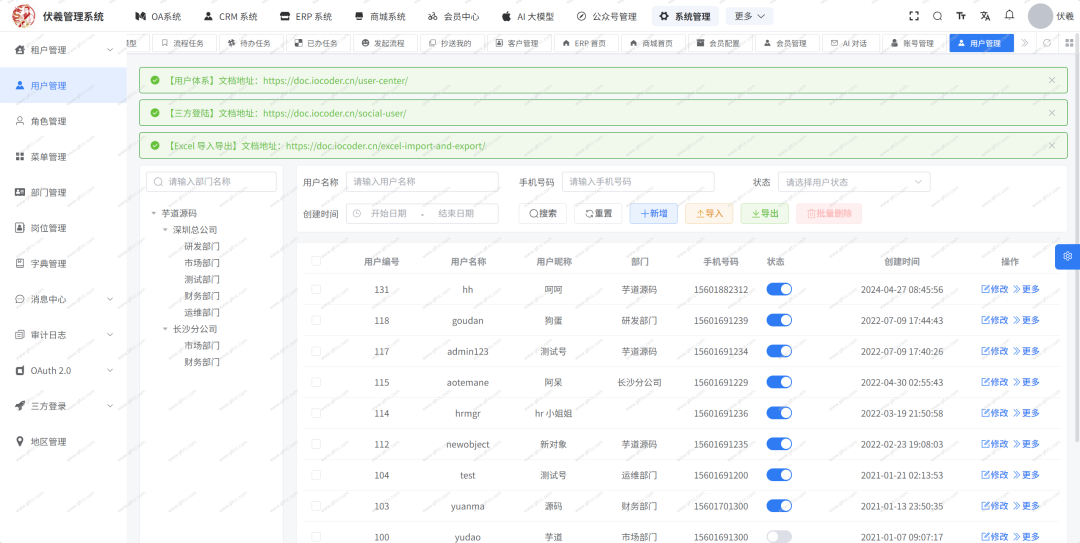Viewport: 1080px width, 543px height.
Task: Toggle status switch for user yuanma
Action: 779,506
